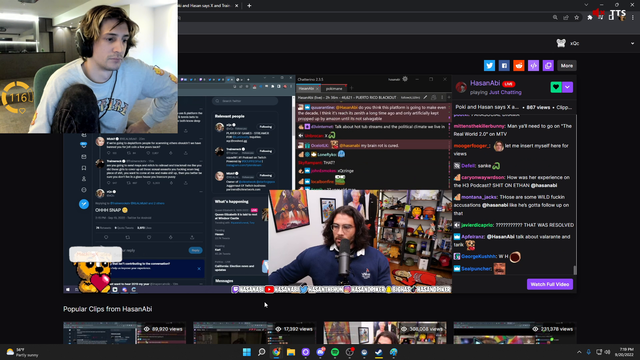640x360 pixels.
Task: Open the Partly sunny weather widget
Action: coord(22,352)
